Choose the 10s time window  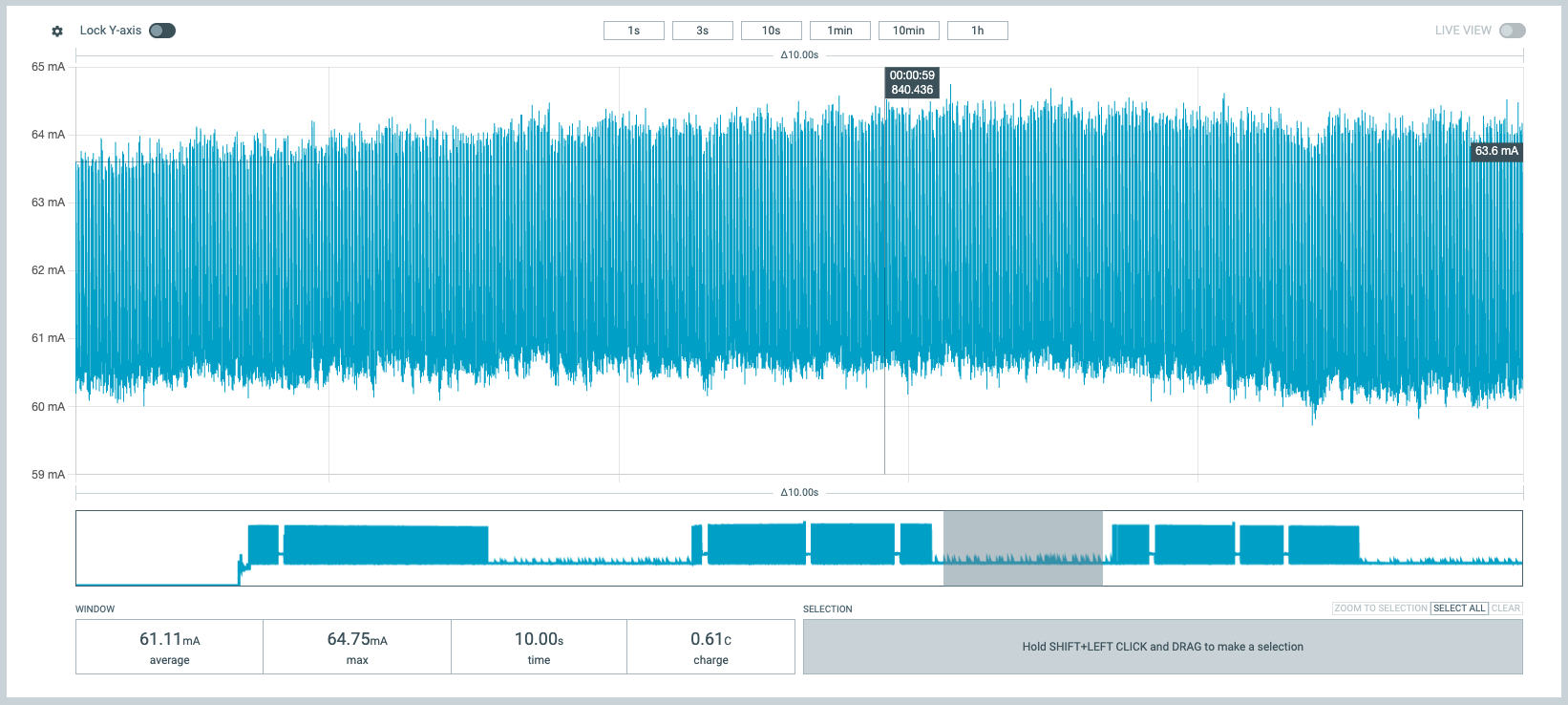click(771, 31)
